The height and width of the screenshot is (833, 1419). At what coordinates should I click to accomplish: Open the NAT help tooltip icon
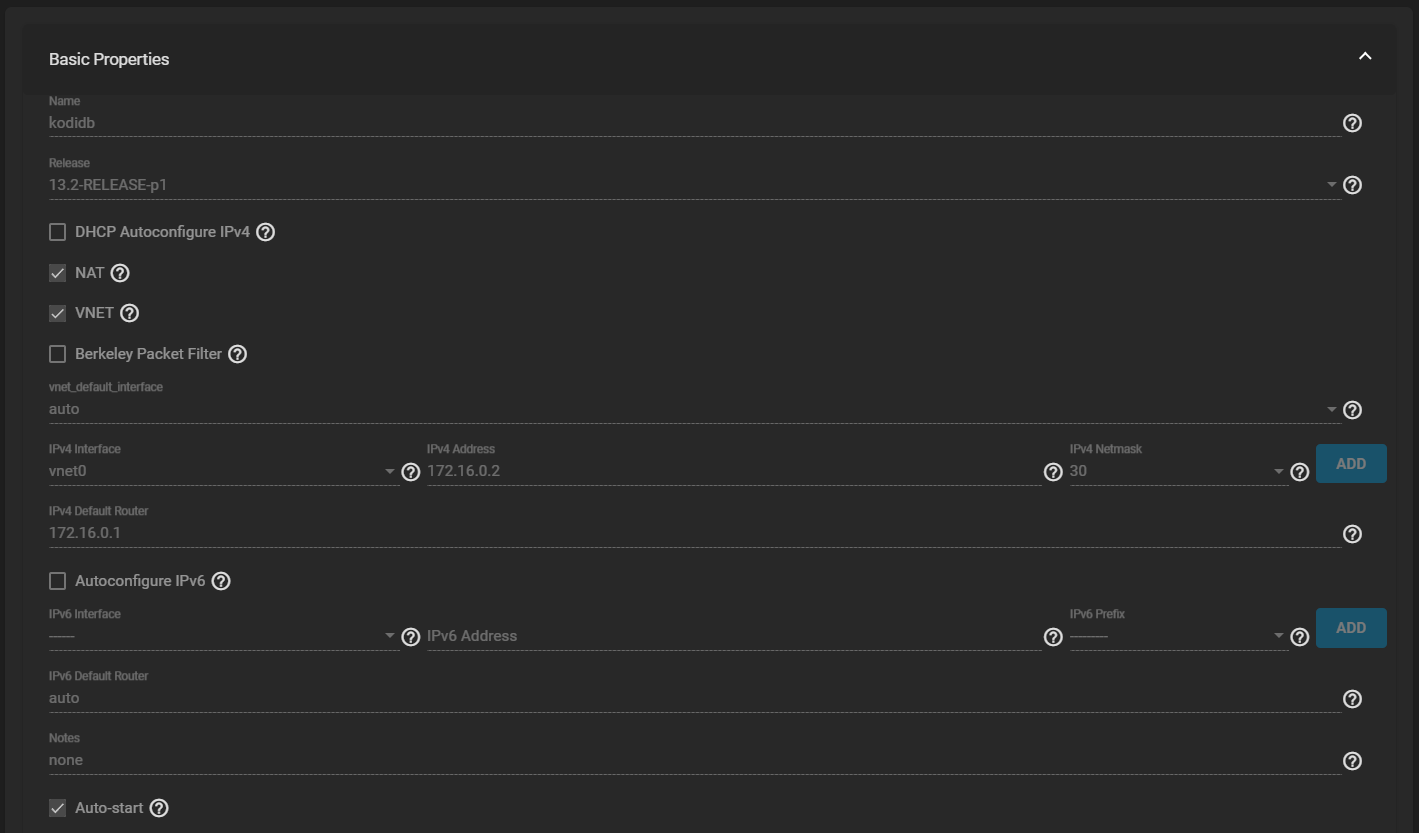click(120, 273)
